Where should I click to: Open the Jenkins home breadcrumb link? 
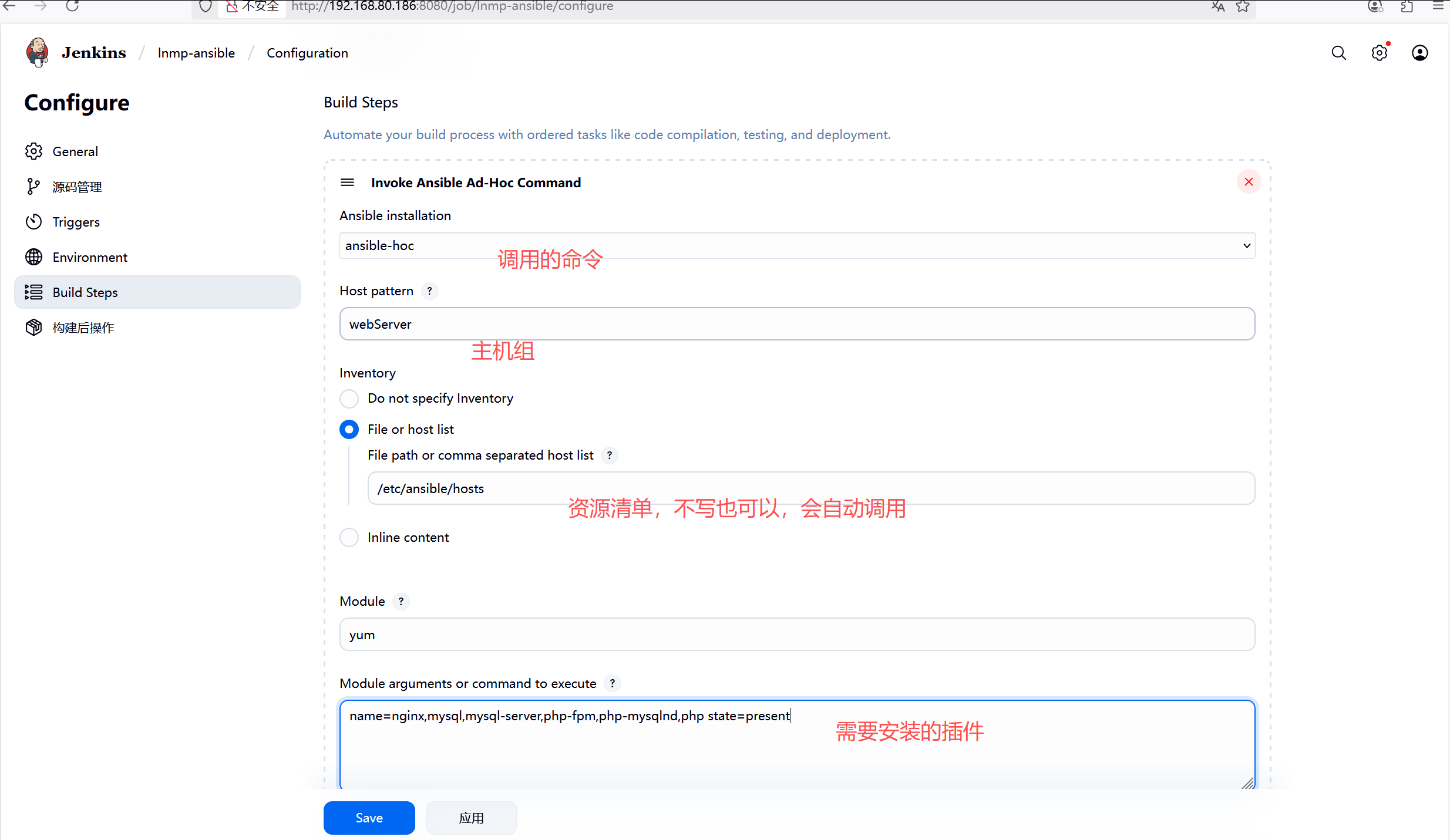point(93,53)
